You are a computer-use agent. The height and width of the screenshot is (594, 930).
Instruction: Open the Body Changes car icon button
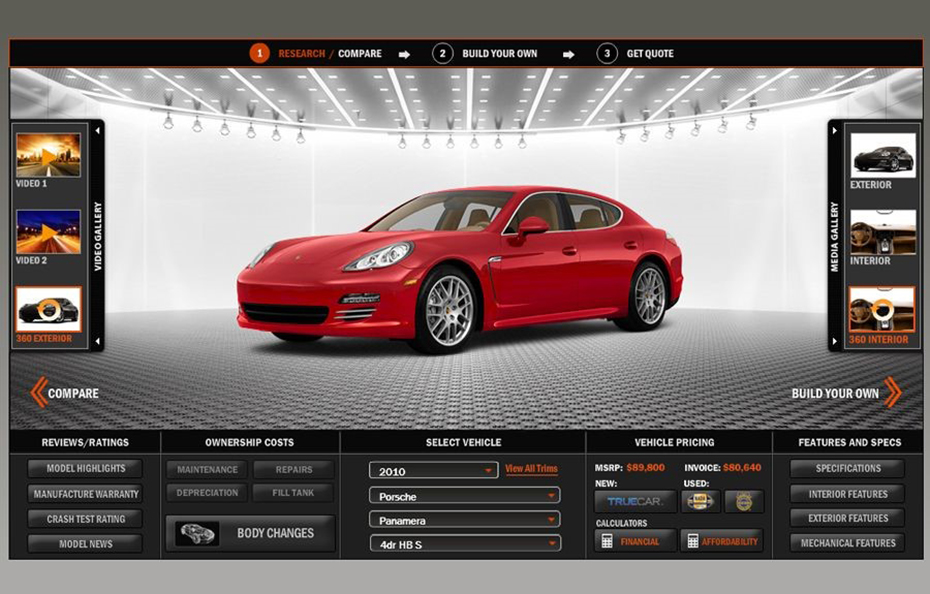(198, 533)
